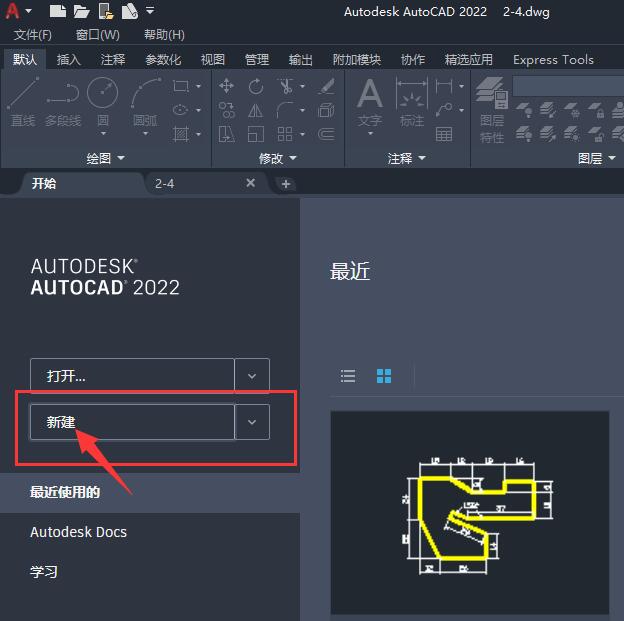
Task: Expand the Modify (修改) panel
Action: (277, 158)
